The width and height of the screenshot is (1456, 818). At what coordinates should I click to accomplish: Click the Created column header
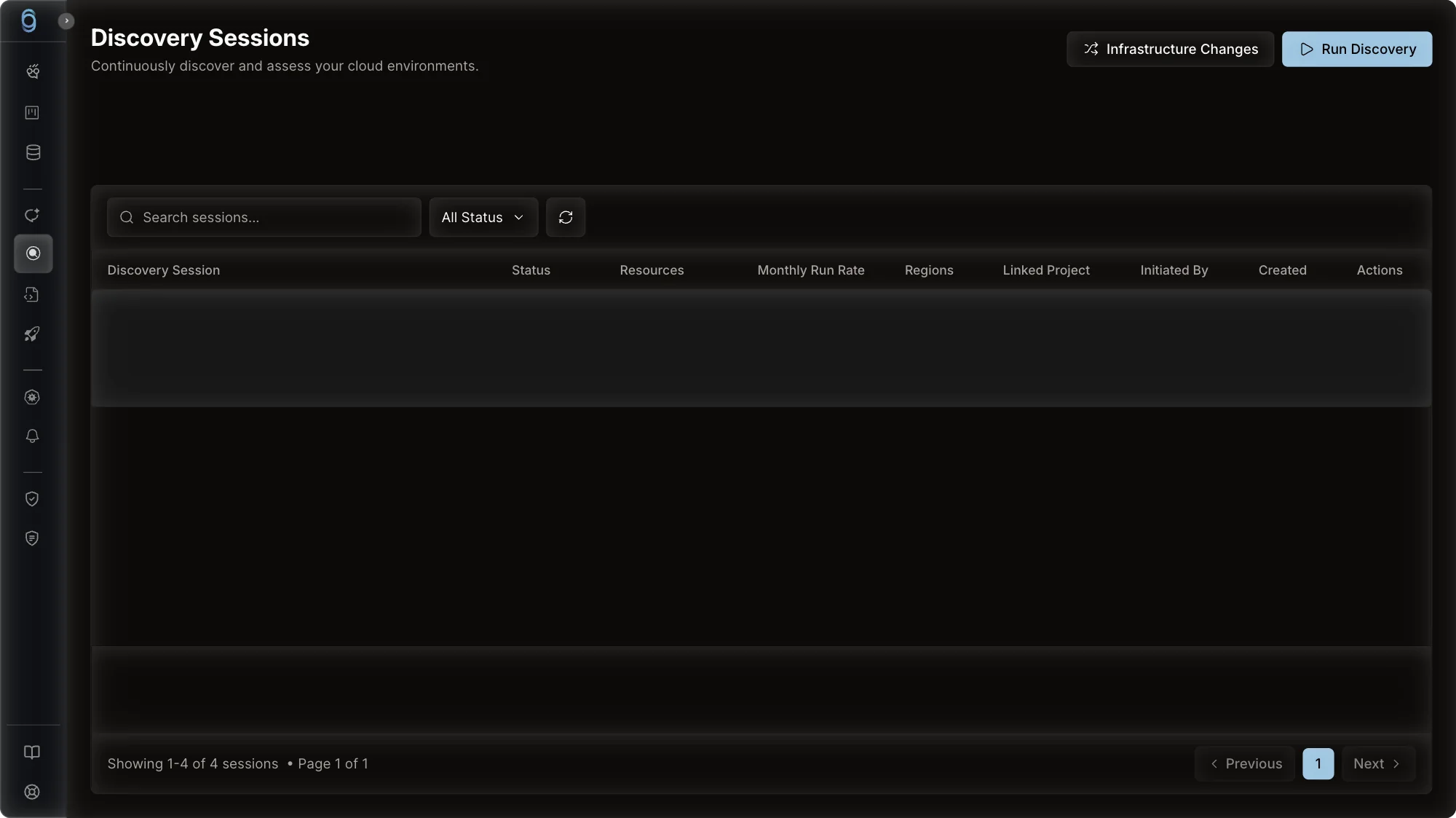click(1283, 270)
